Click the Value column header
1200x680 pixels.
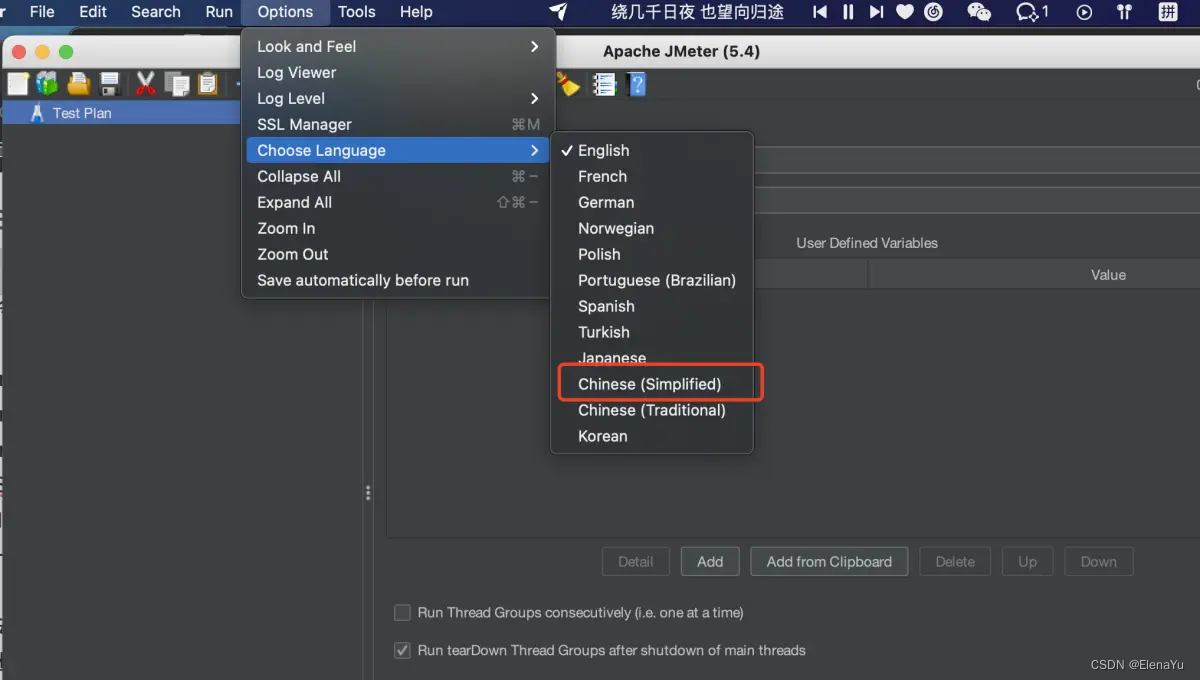pos(1108,274)
